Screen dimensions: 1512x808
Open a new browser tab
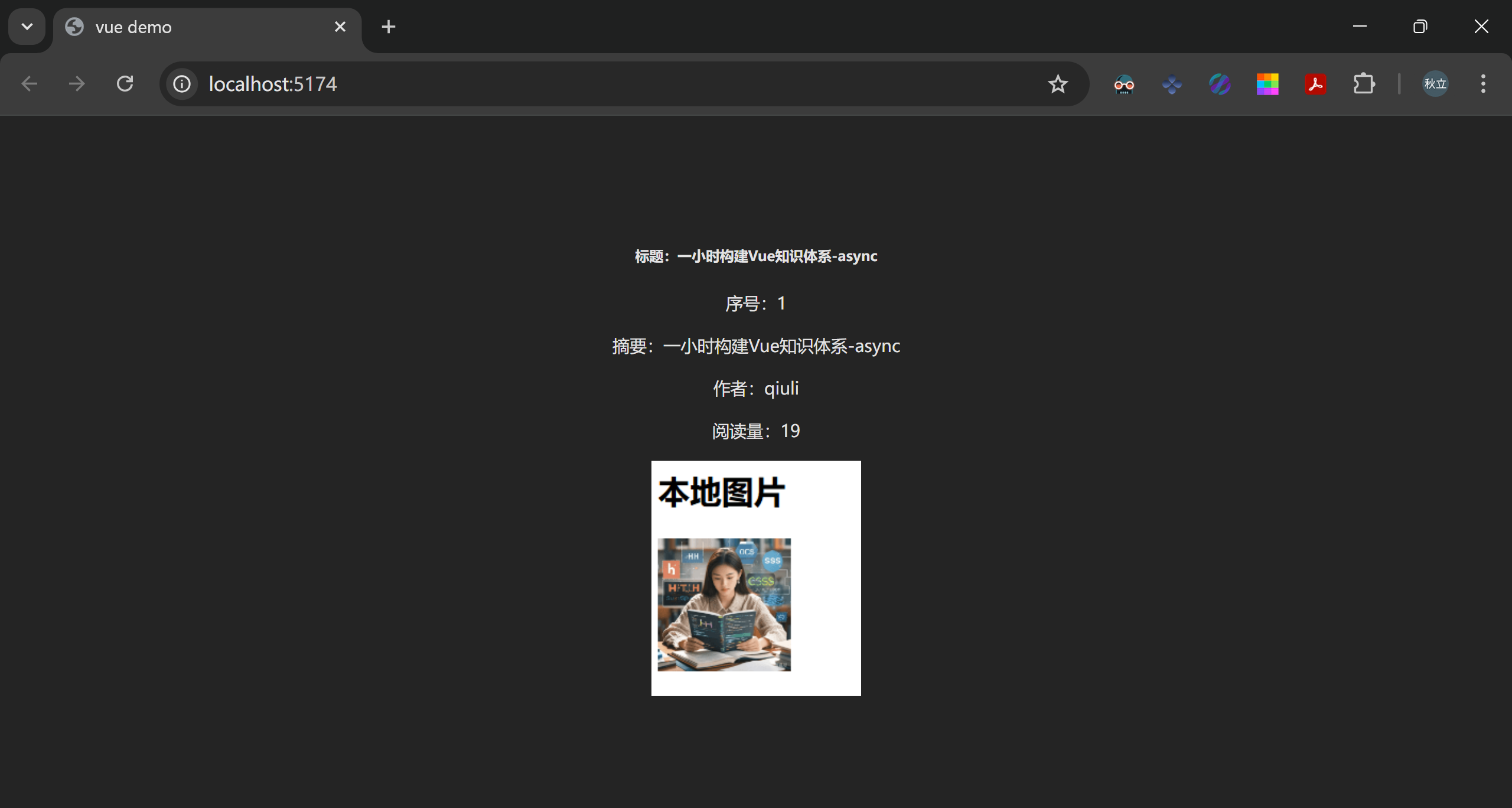[388, 26]
